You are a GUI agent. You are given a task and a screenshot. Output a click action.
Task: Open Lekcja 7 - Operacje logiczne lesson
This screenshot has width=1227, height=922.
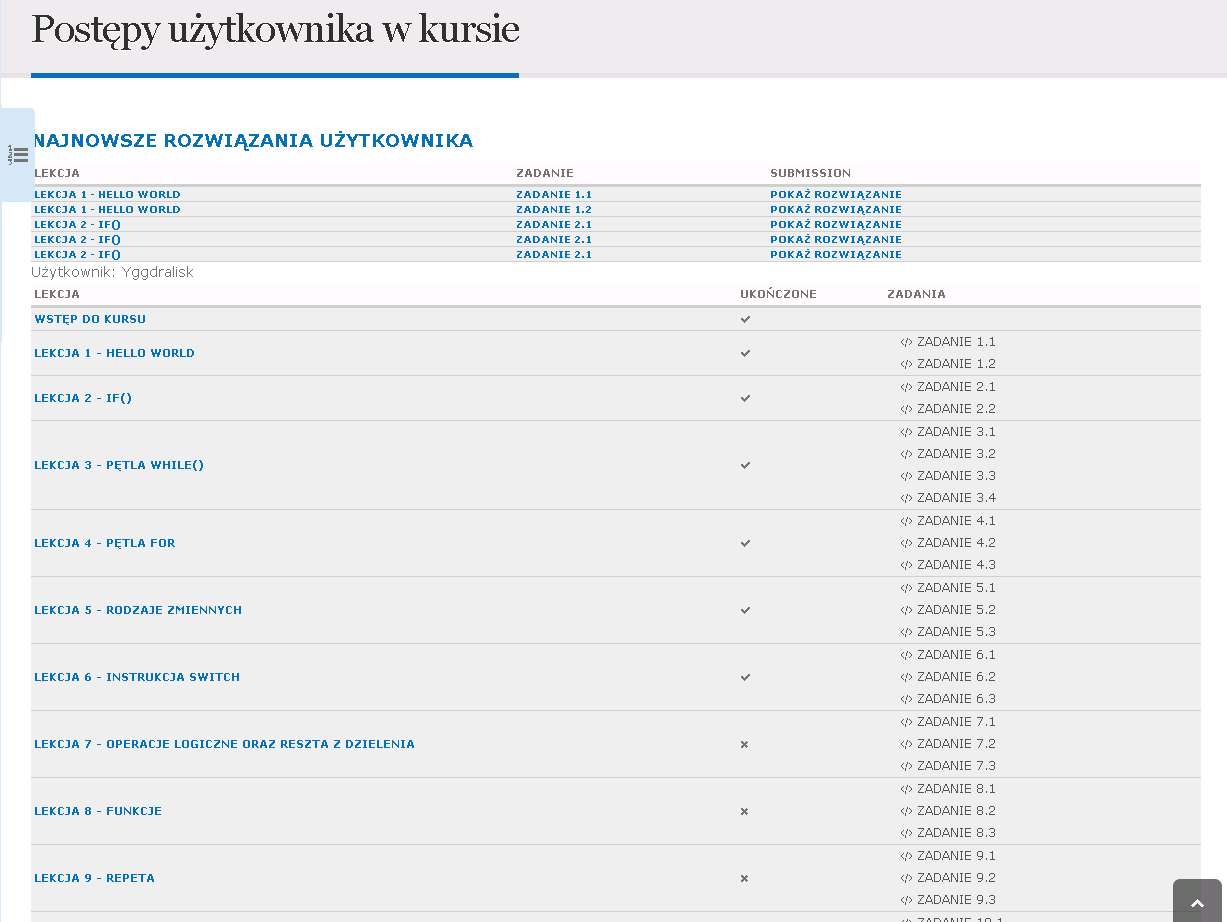224,744
